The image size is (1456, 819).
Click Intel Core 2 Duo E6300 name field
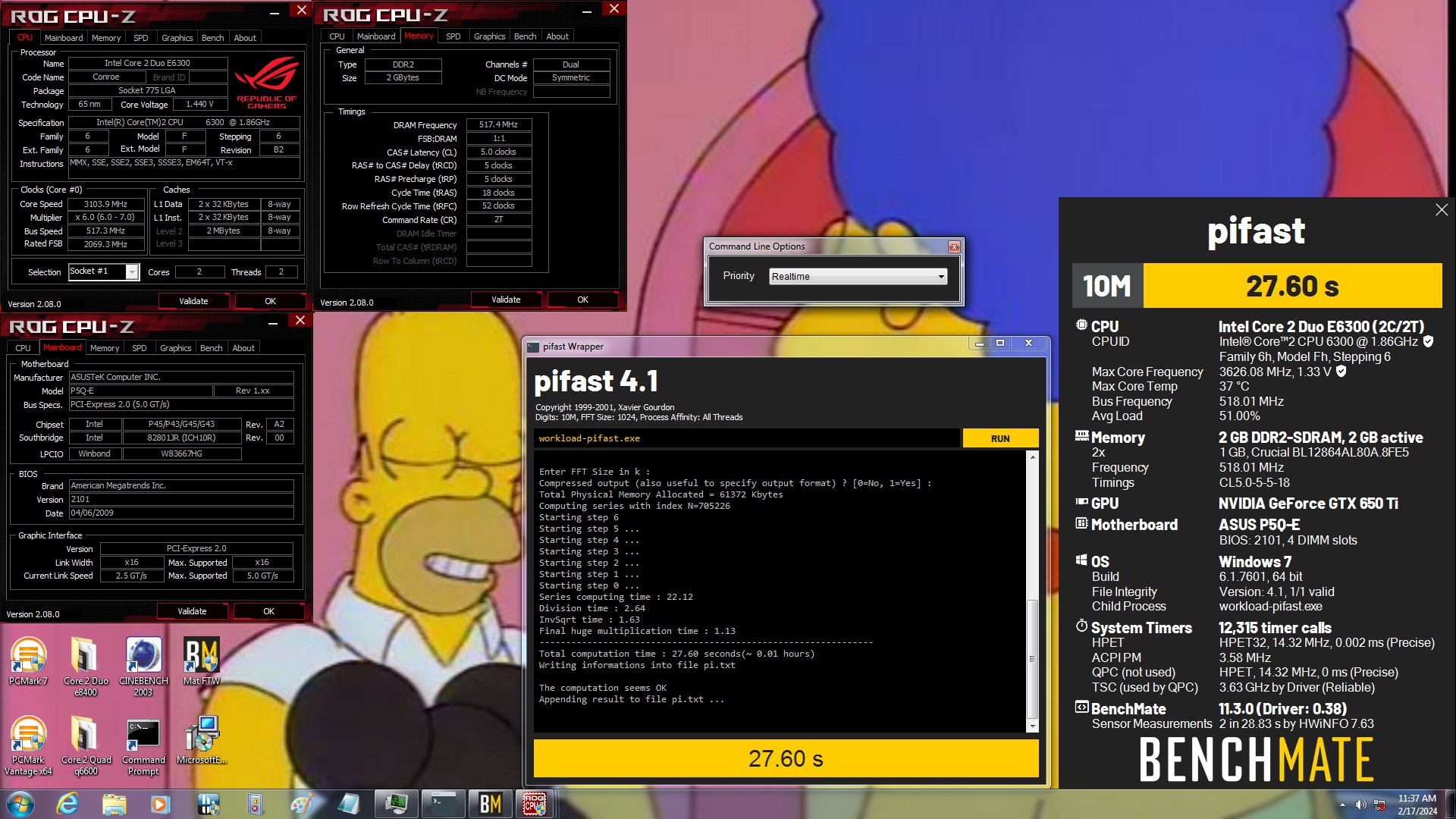[147, 64]
